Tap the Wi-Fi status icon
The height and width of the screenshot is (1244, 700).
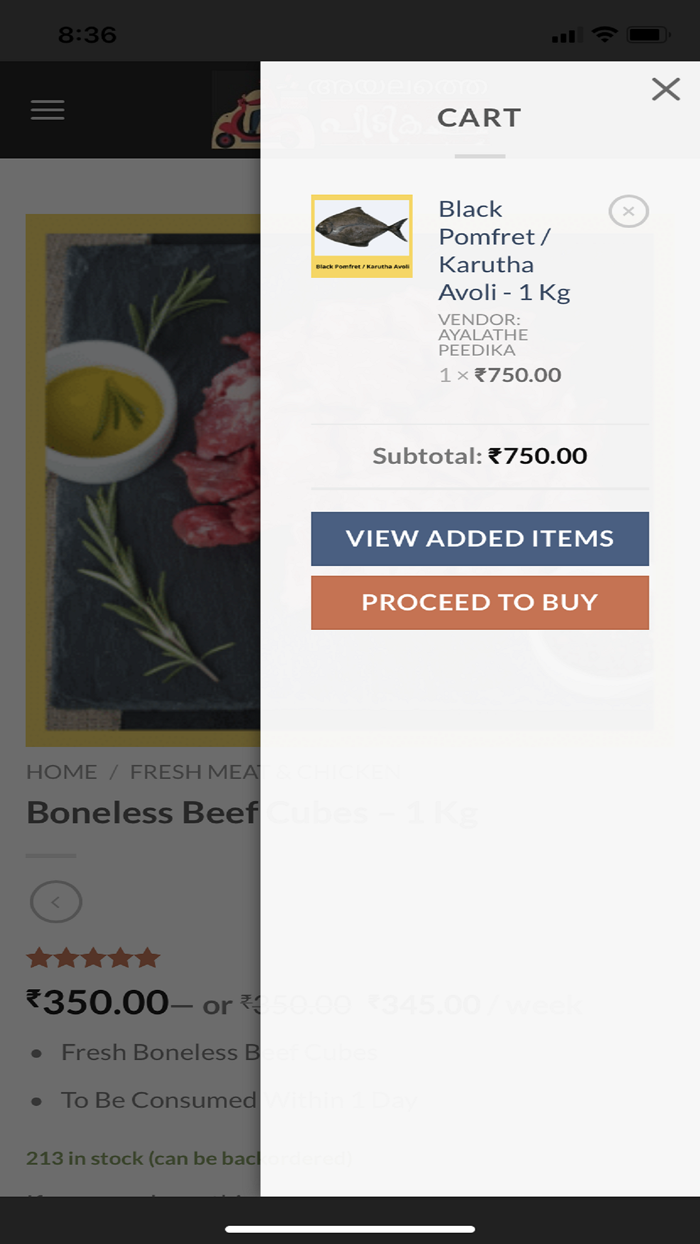(604, 35)
